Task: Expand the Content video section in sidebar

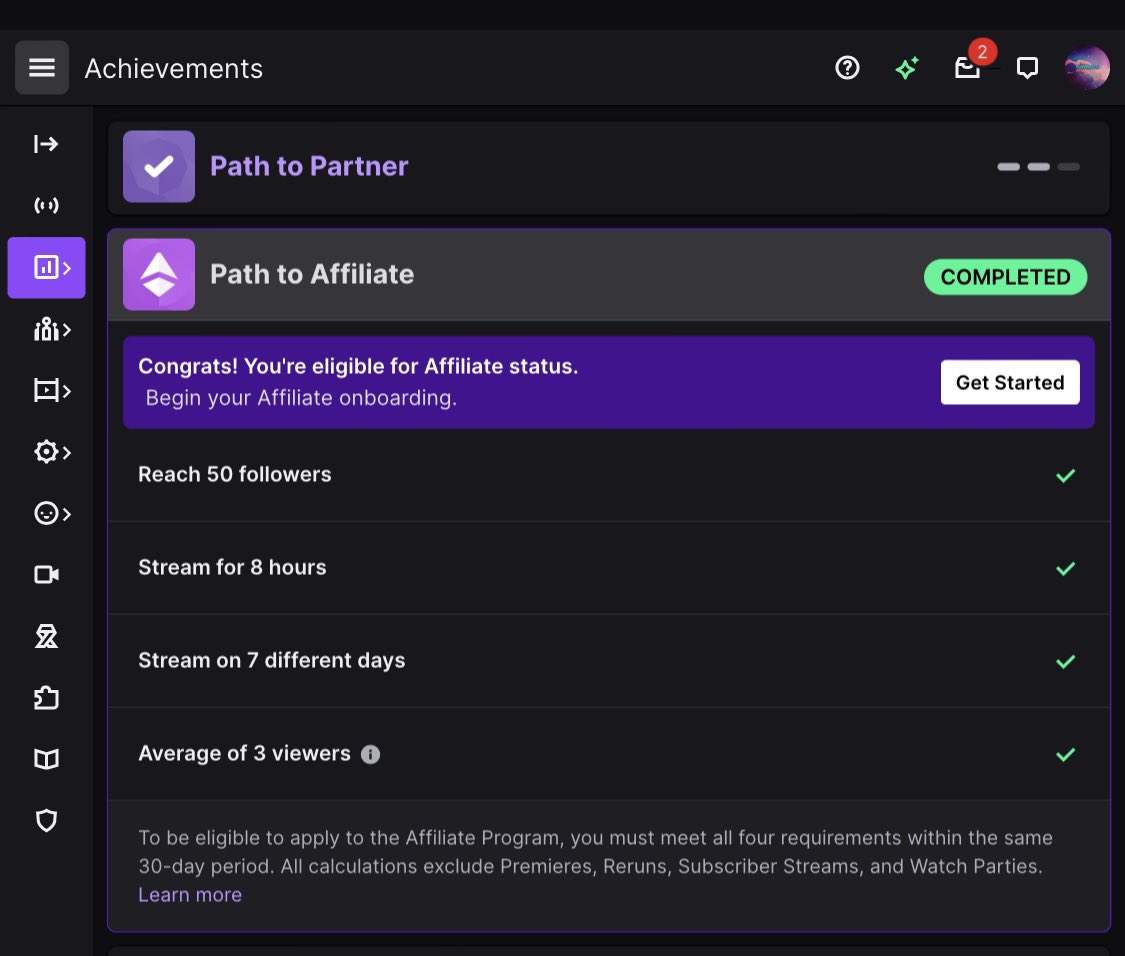Action: tap(52, 391)
